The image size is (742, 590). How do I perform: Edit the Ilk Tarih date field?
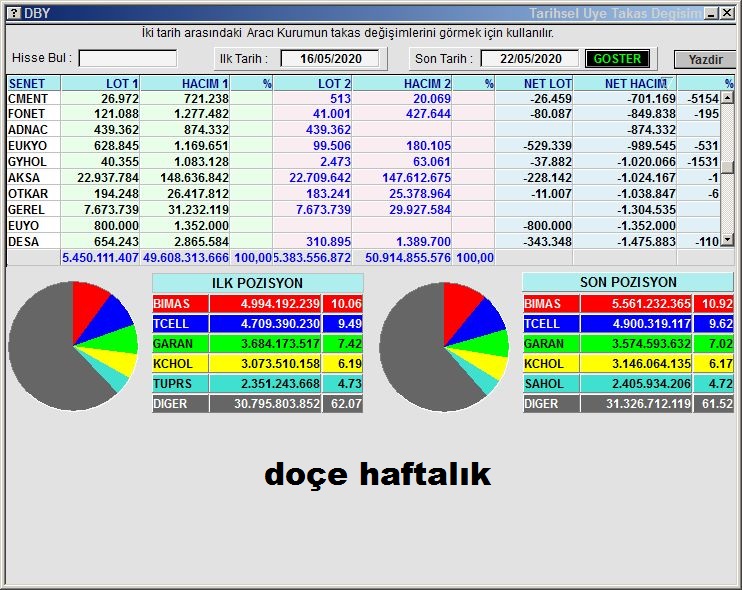click(330, 59)
